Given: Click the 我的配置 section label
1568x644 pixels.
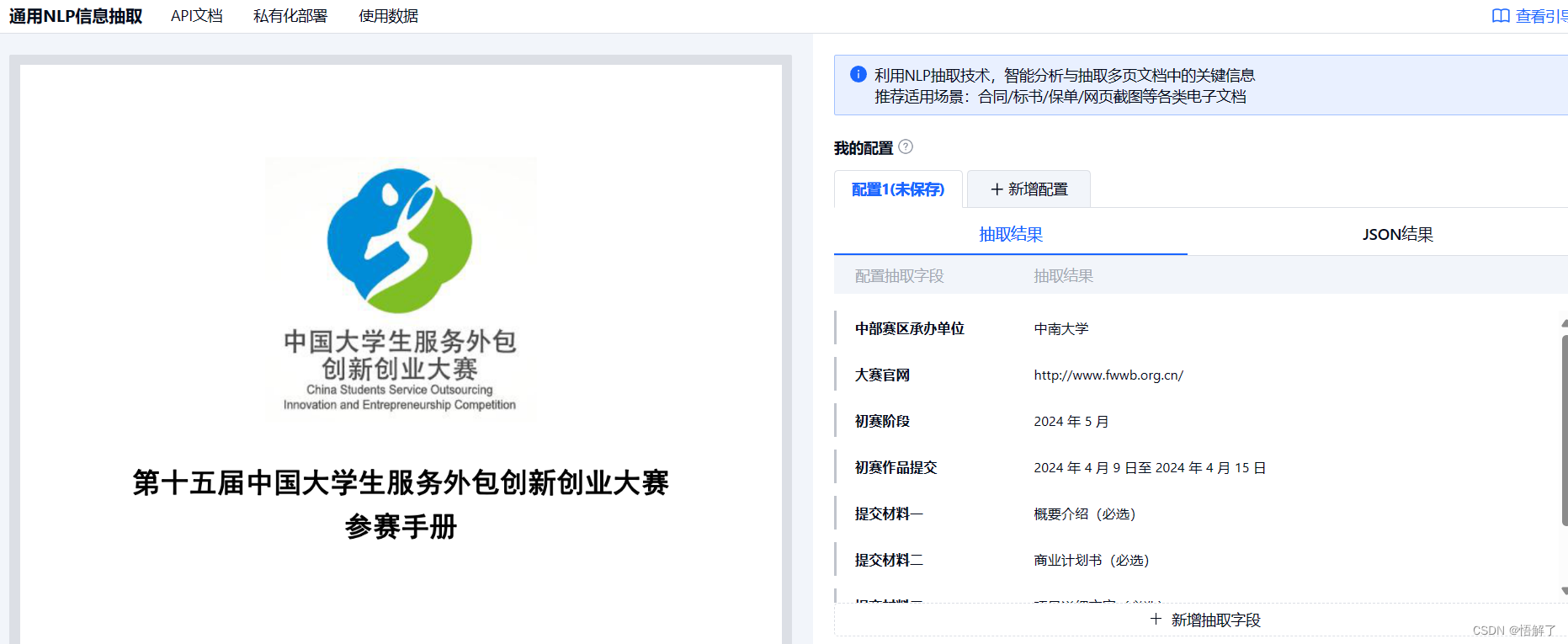Looking at the screenshot, I should pyautogui.click(x=864, y=148).
